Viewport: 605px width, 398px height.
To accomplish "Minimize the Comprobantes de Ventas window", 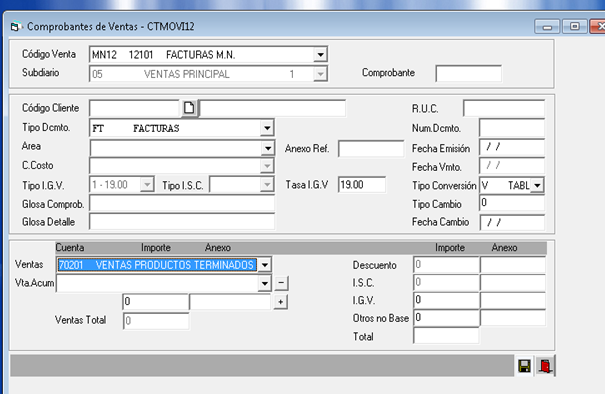I will tap(547, 27).
